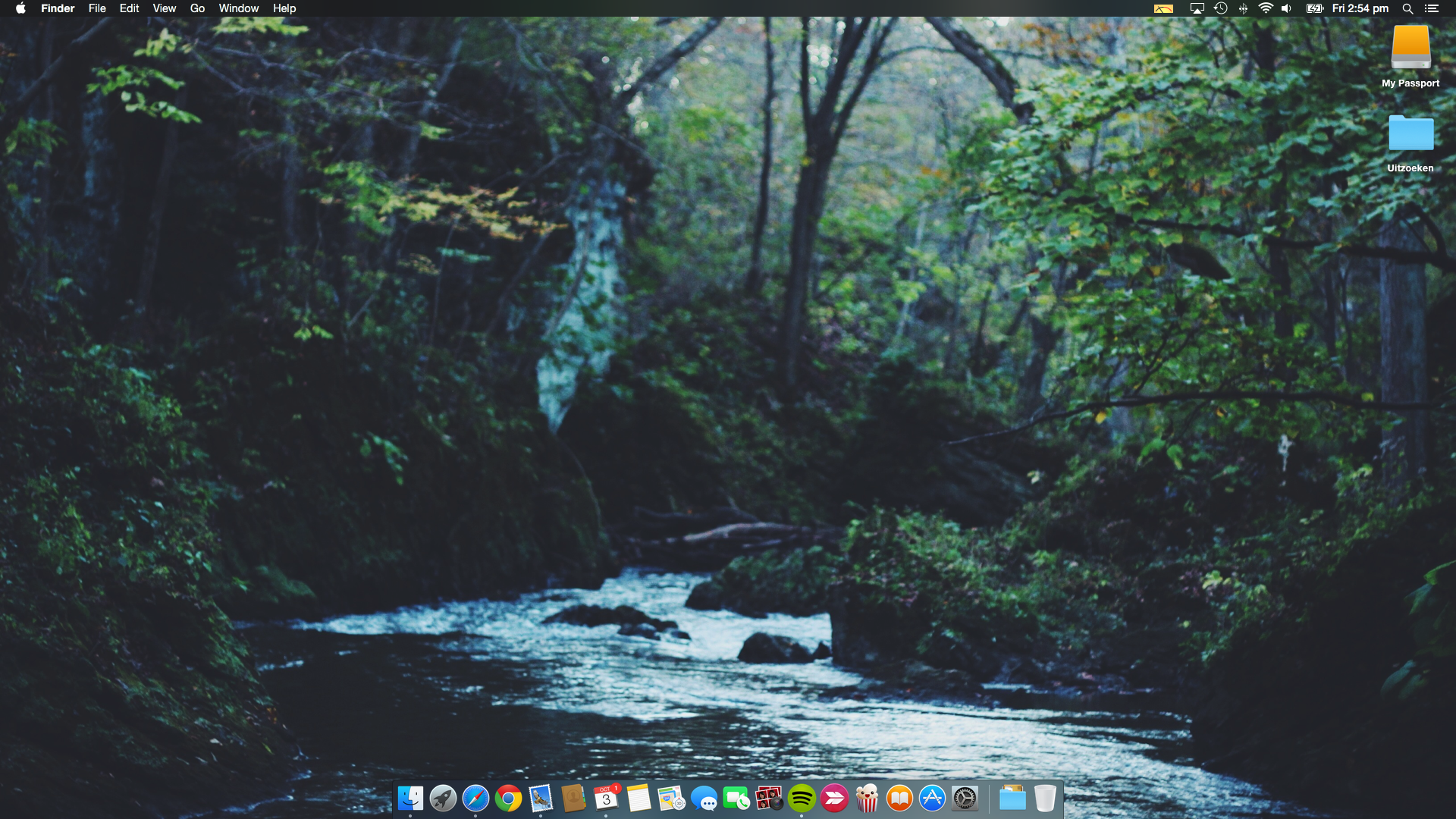Open the Popcorn Time app icon

click(x=867, y=799)
